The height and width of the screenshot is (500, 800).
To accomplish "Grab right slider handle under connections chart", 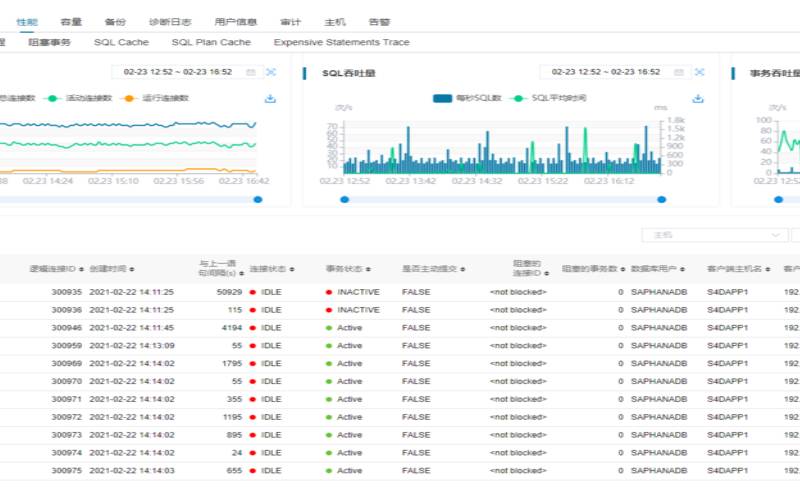I will (x=258, y=199).
